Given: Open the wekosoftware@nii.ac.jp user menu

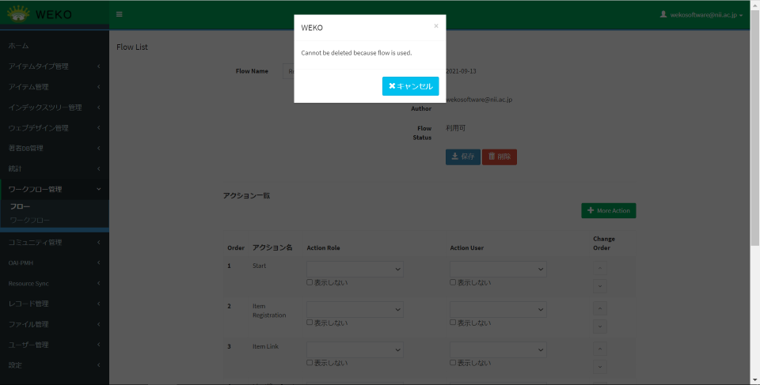Looking at the screenshot, I should click(x=701, y=15).
